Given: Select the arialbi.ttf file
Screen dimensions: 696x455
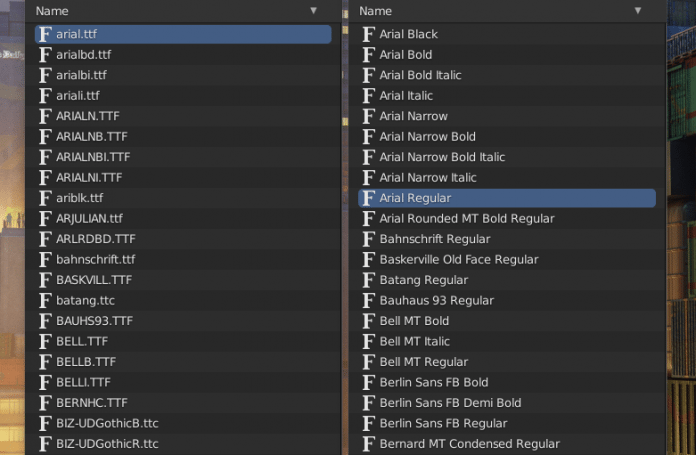Looking at the screenshot, I should pos(183,75).
